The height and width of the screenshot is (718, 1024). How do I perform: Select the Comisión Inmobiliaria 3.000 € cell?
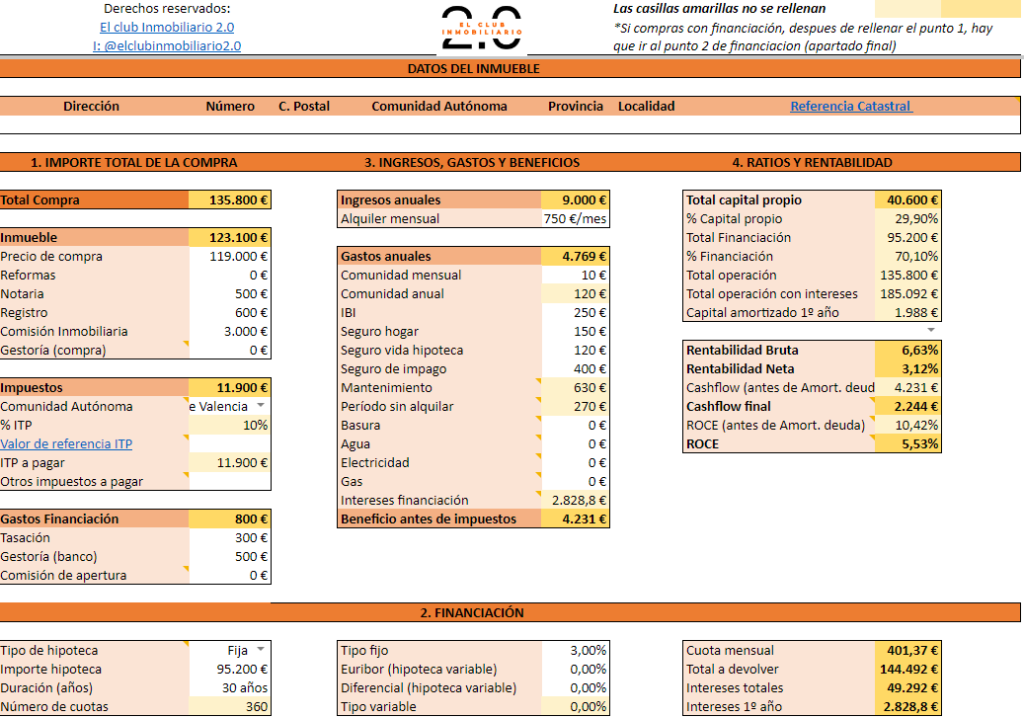pos(230,331)
